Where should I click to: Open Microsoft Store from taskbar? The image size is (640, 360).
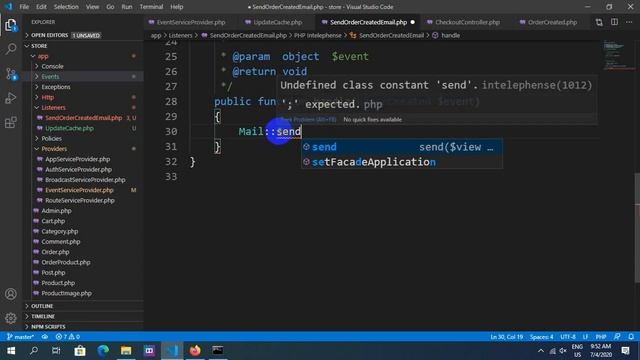pyautogui.click(x=80, y=351)
